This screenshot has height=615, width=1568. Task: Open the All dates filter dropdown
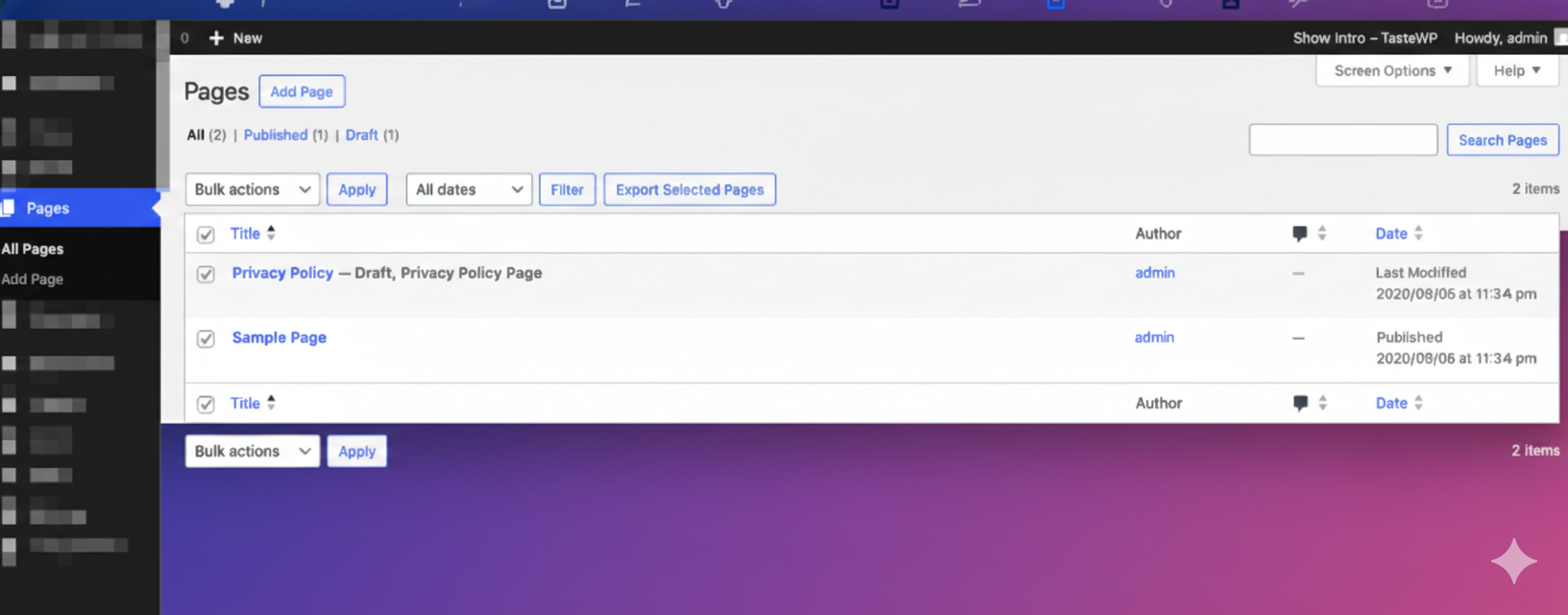(x=469, y=190)
